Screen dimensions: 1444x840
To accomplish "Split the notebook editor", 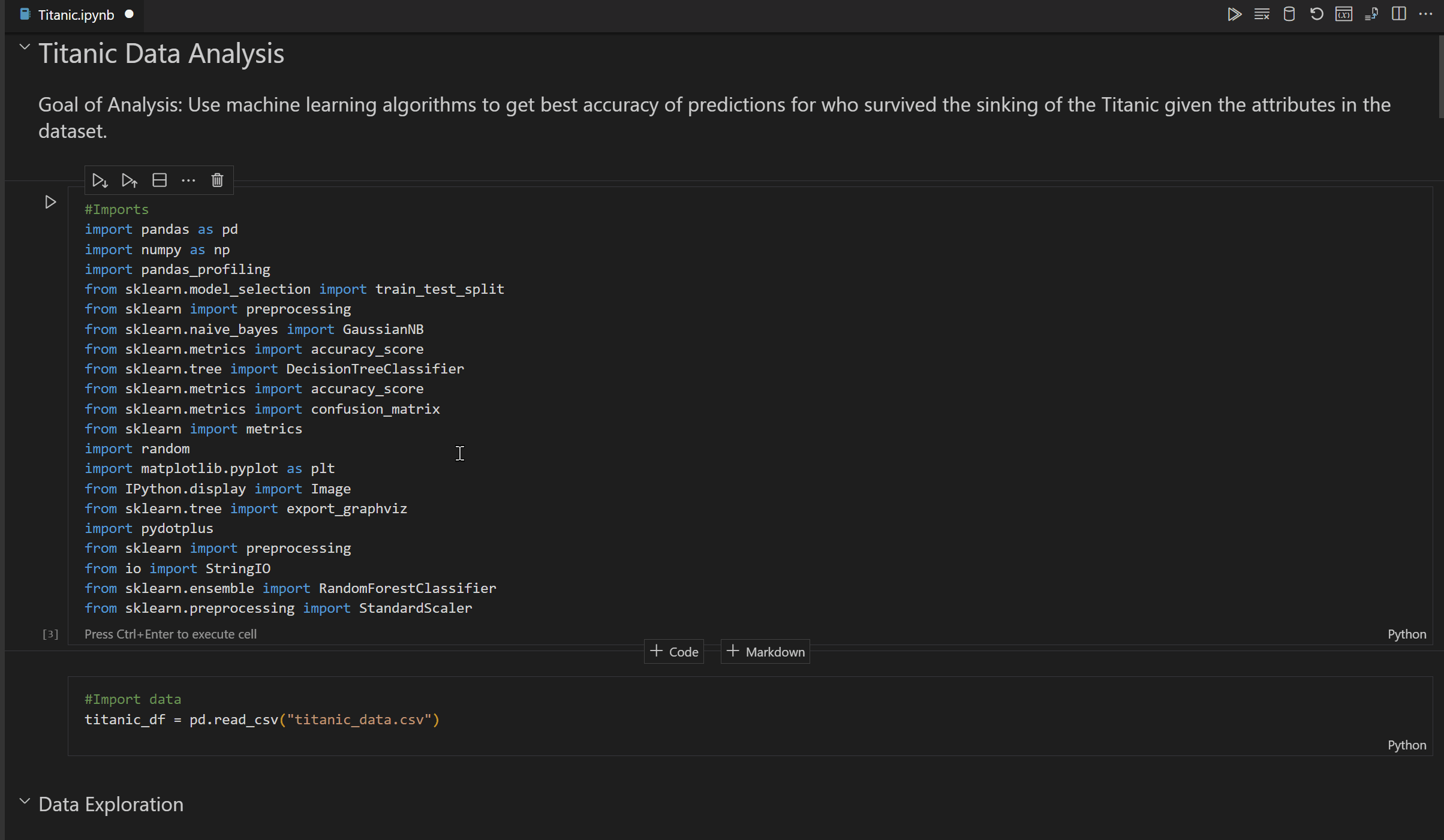I will coord(1398,14).
